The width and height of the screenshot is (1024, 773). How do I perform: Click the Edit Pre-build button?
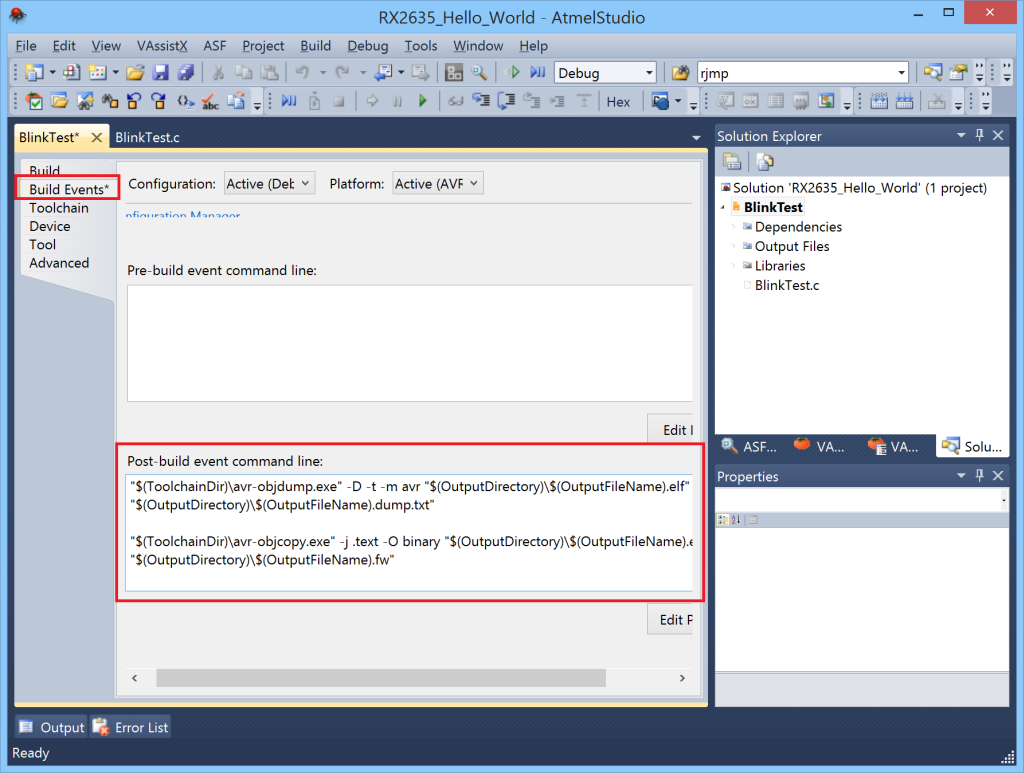coord(670,430)
